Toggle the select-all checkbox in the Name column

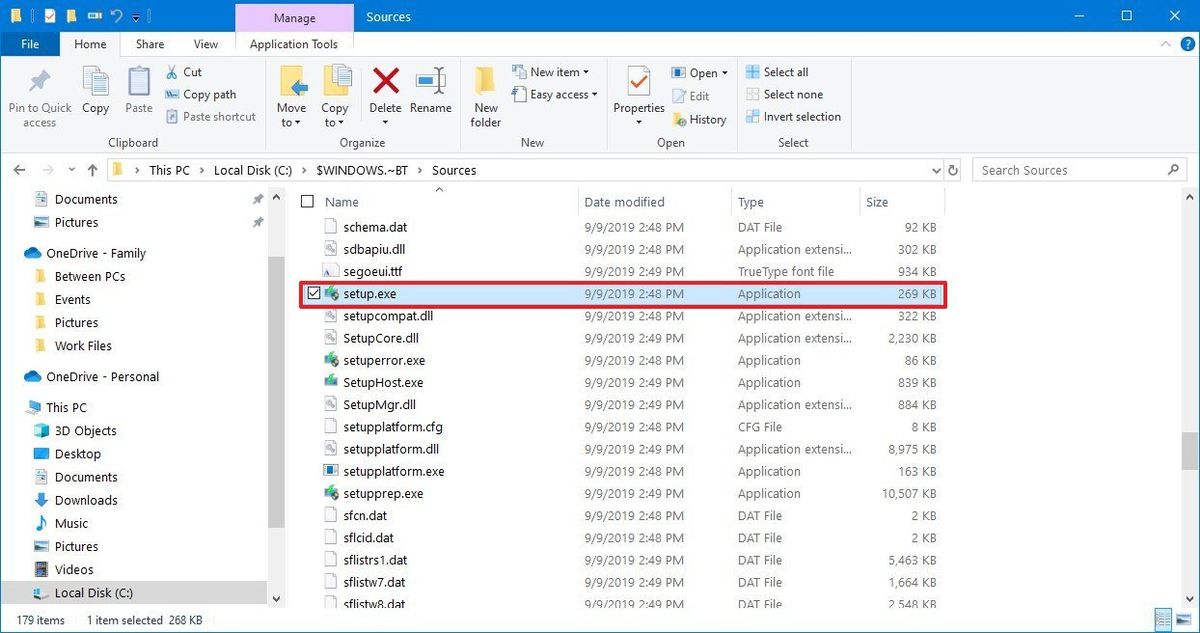(x=307, y=201)
